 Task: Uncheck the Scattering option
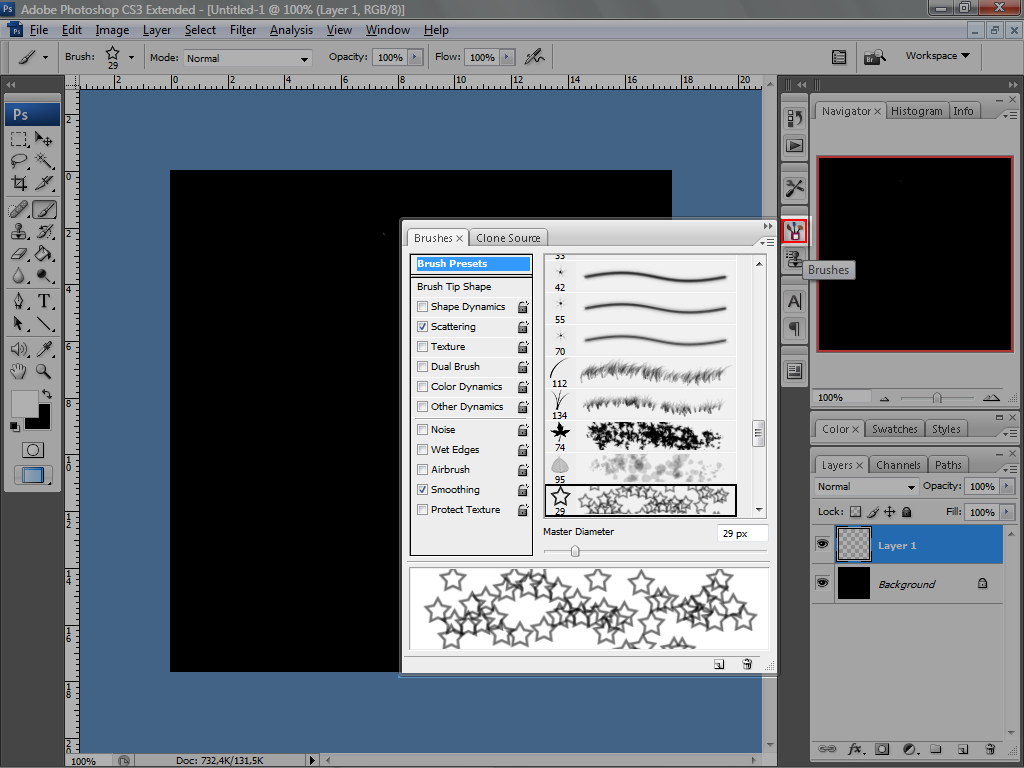[422, 327]
